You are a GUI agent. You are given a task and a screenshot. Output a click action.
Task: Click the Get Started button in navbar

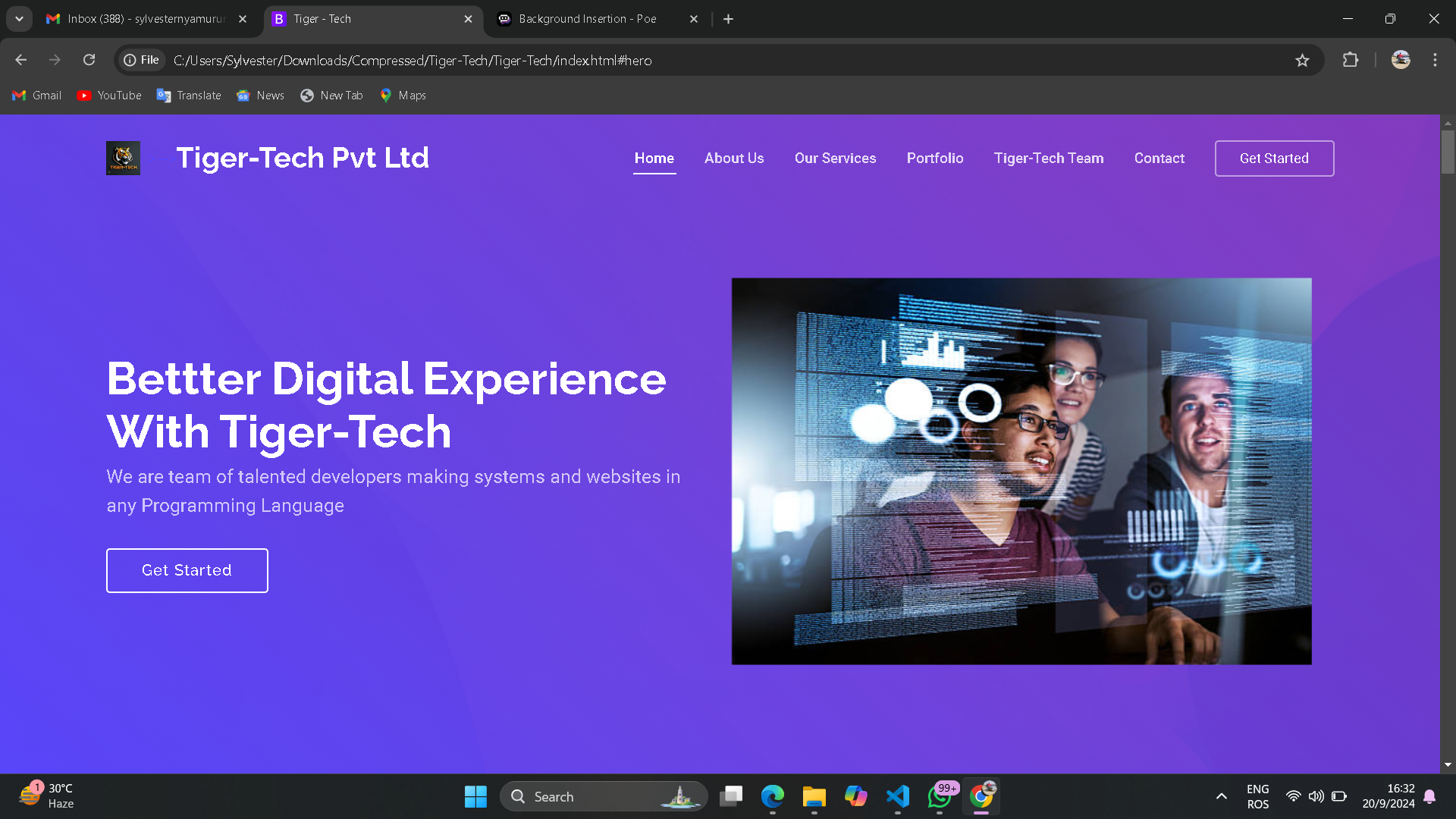pos(1275,158)
